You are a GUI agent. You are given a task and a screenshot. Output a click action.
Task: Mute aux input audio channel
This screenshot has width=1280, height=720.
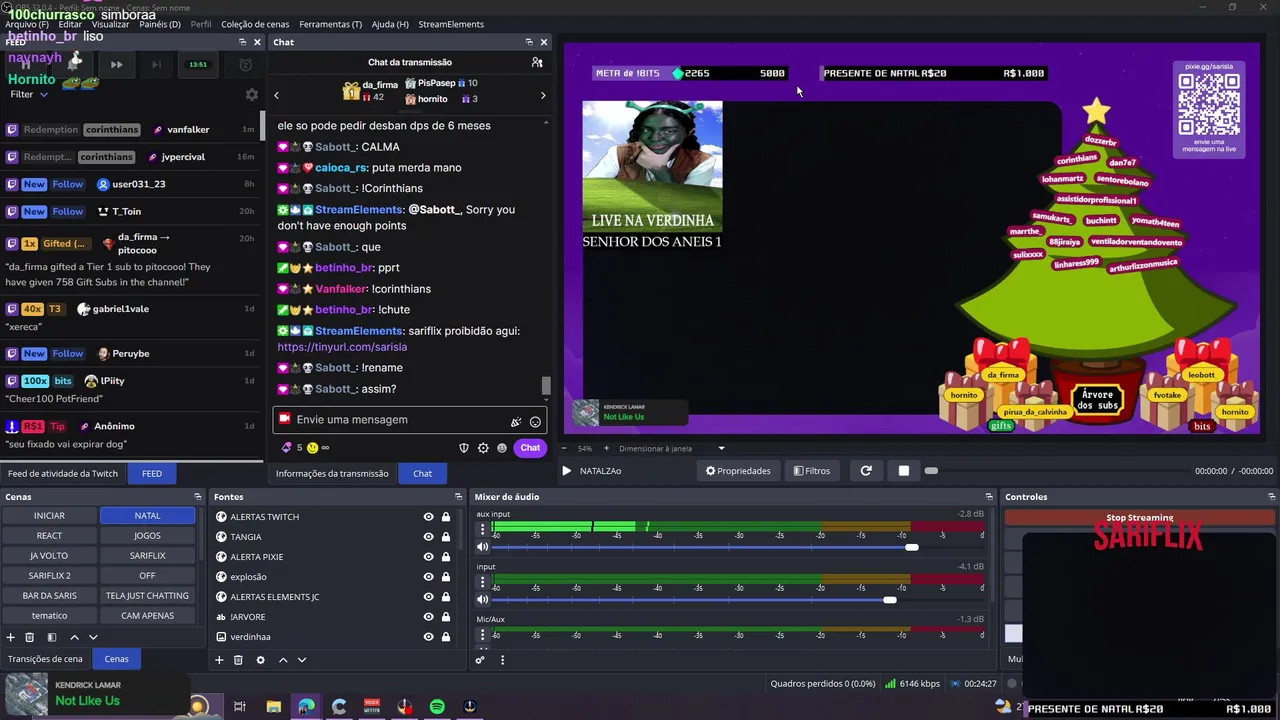tap(482, 547)
